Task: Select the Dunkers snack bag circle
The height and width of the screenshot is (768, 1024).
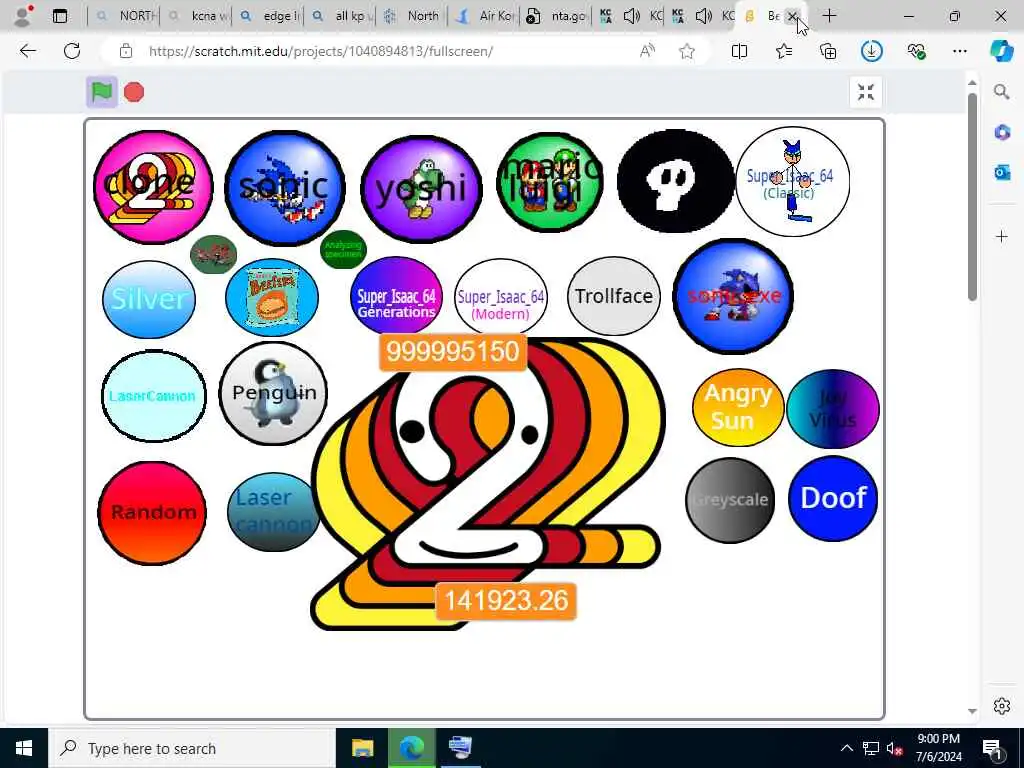Action: [272, 298]
